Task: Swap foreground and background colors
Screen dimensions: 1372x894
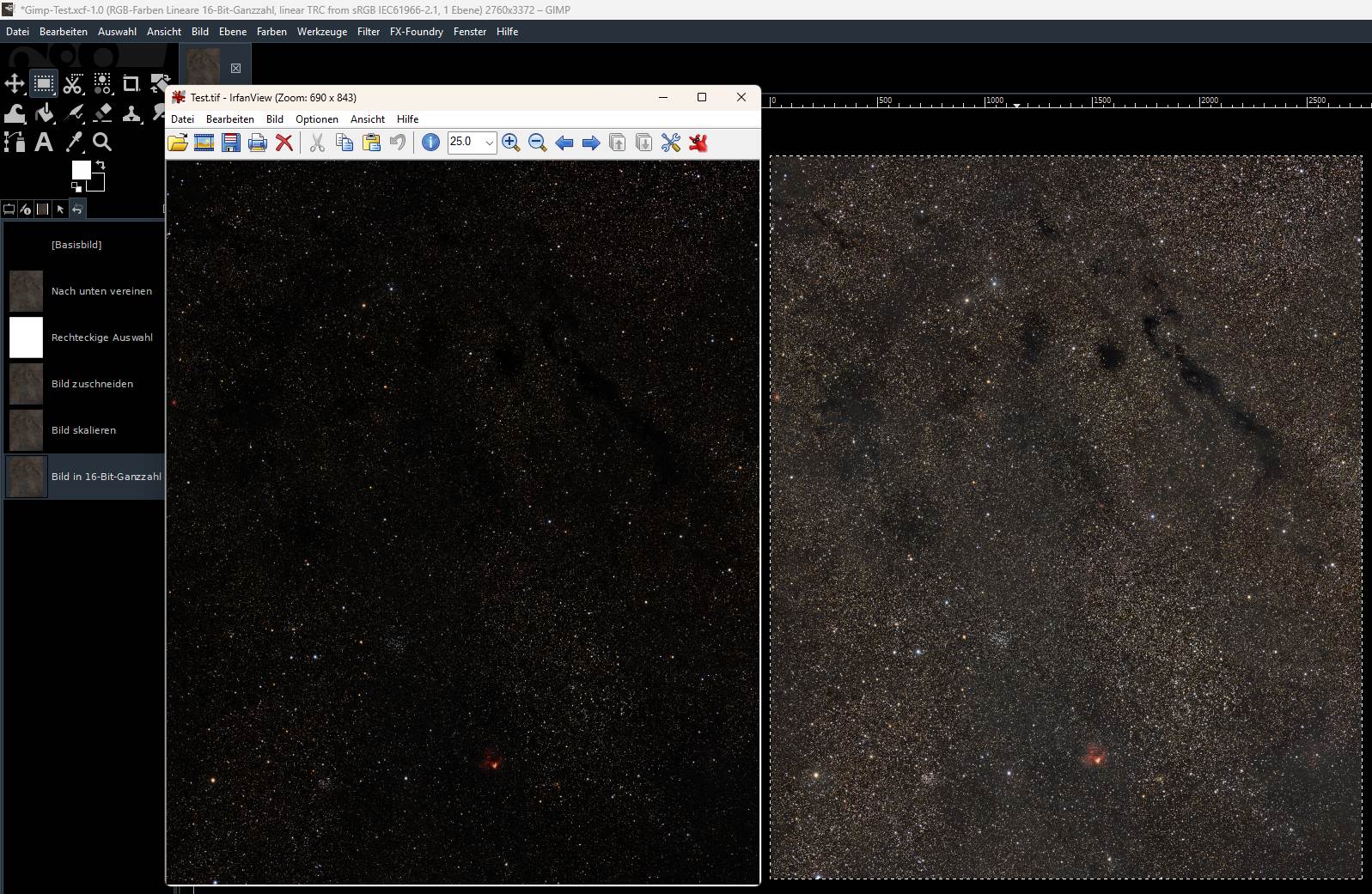Action: [100, 164]
